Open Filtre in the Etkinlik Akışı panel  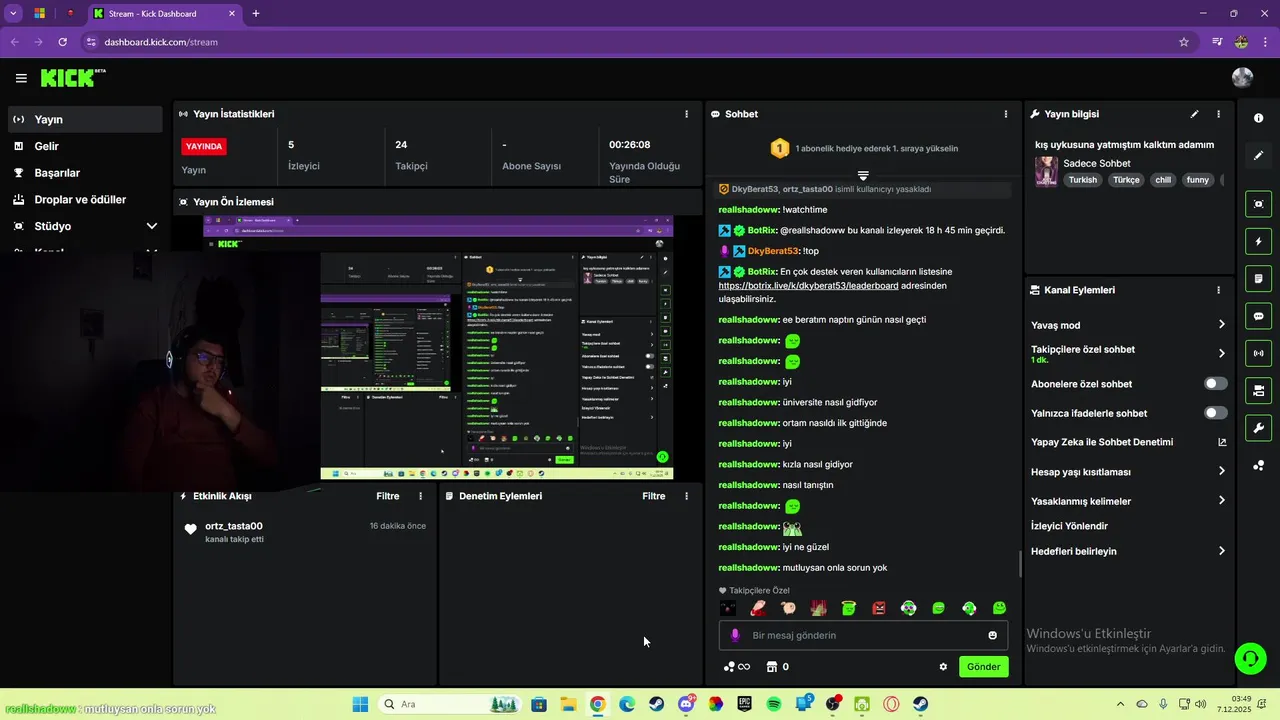pyautogui.click(x=388, y=496)
